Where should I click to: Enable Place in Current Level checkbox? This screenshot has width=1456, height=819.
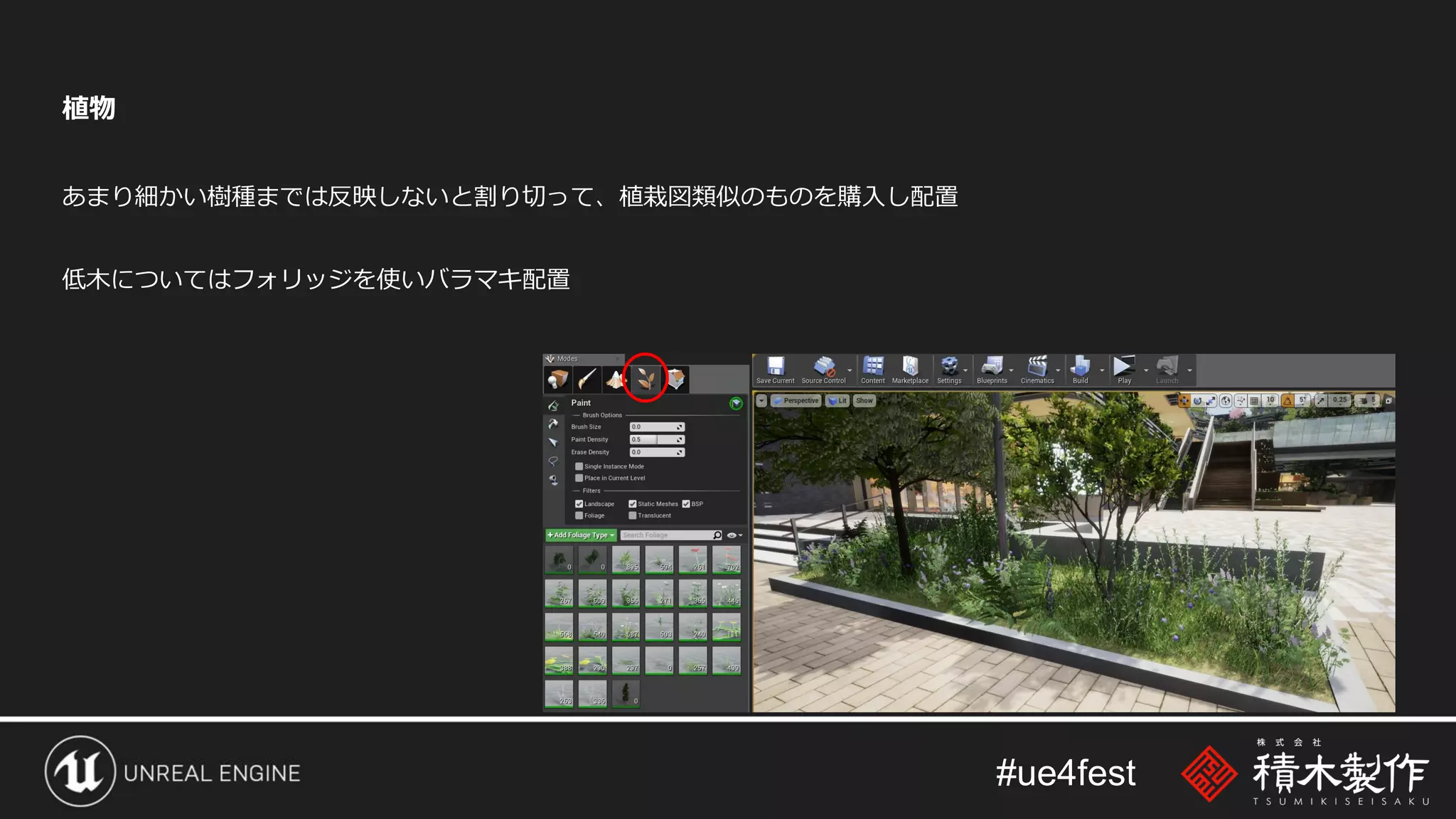[579, 478]
